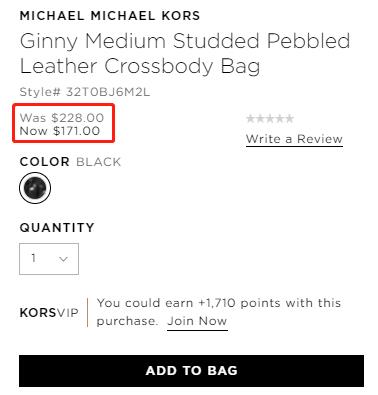Click the Michael Michael Kors brand name
This screenshot has height=395, width=378.
point(110,16)
